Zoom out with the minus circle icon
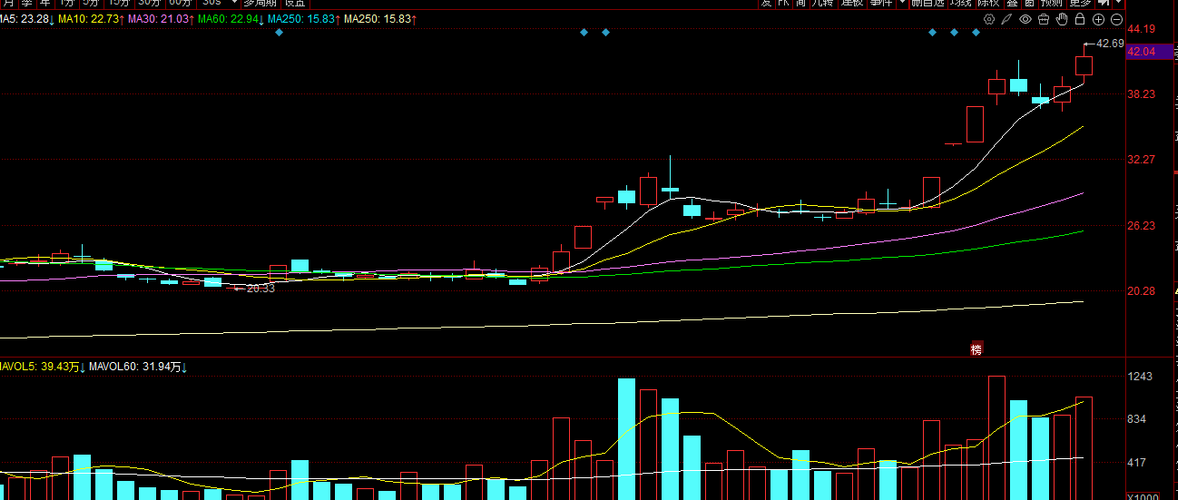Image resolution: width=1178 pixels, height=500 pixels. (1116, 20)
